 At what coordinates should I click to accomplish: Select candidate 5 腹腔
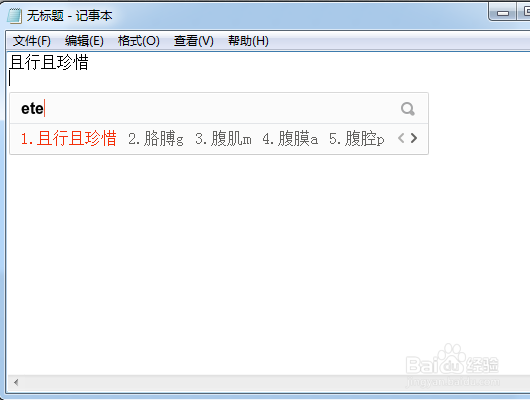(x=357, y=138)
